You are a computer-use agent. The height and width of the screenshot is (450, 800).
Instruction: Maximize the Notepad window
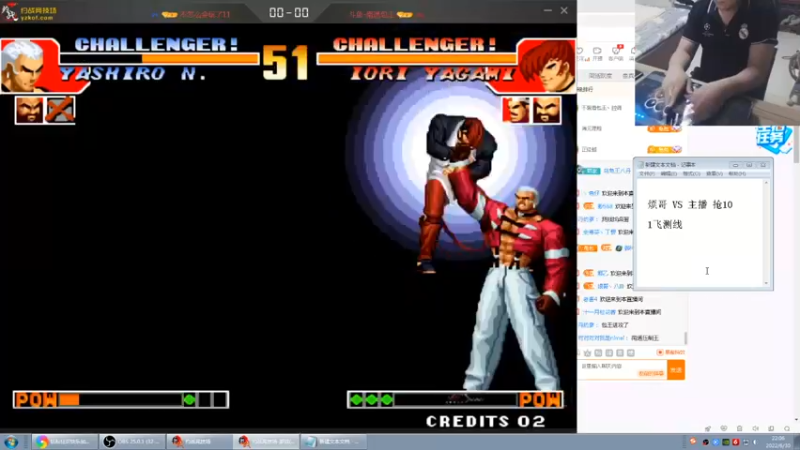click(x=749, y=165)
